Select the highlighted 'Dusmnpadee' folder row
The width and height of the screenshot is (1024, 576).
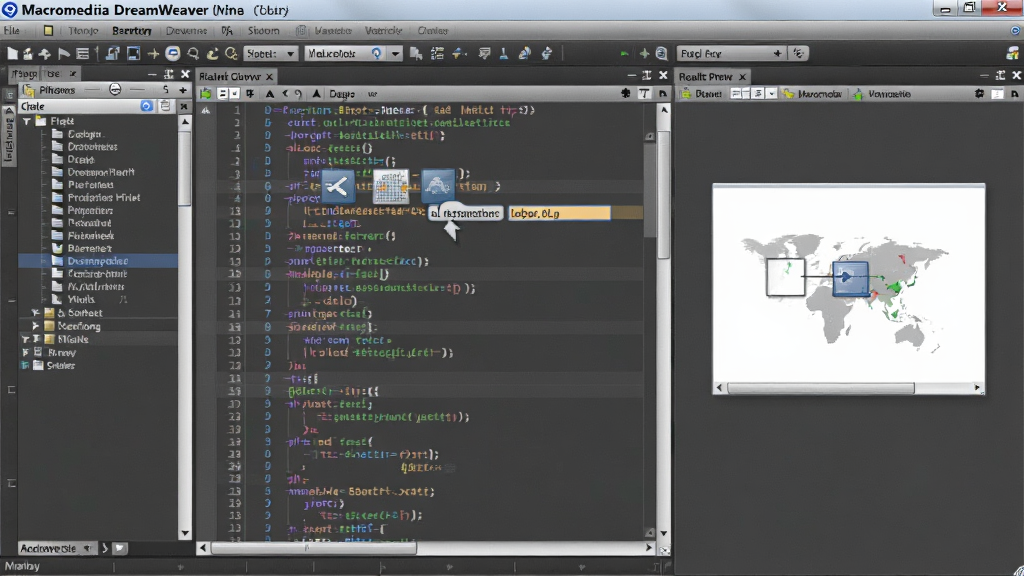point(98,261)
